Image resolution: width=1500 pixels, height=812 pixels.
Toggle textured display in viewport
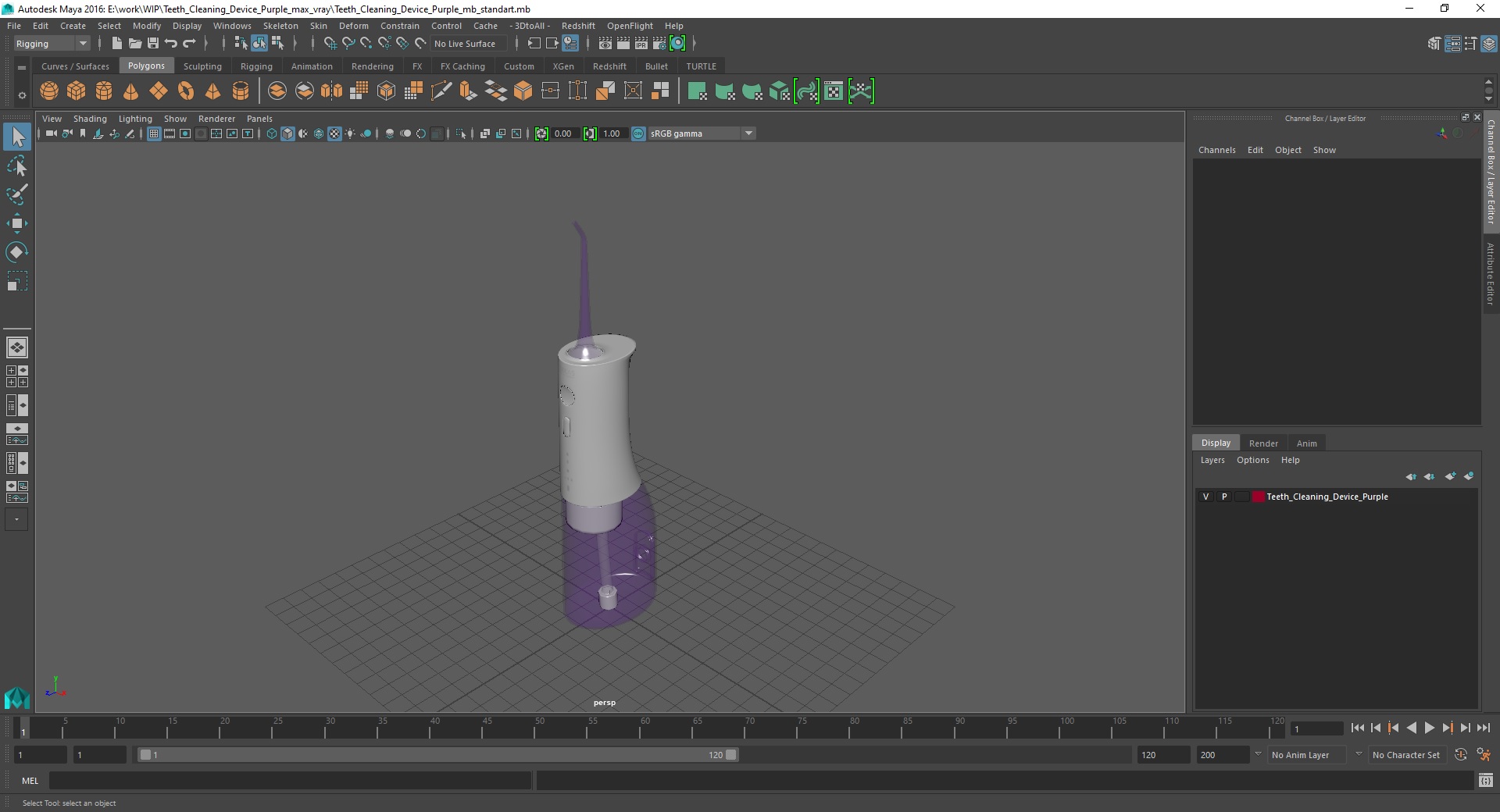[334, 134]
